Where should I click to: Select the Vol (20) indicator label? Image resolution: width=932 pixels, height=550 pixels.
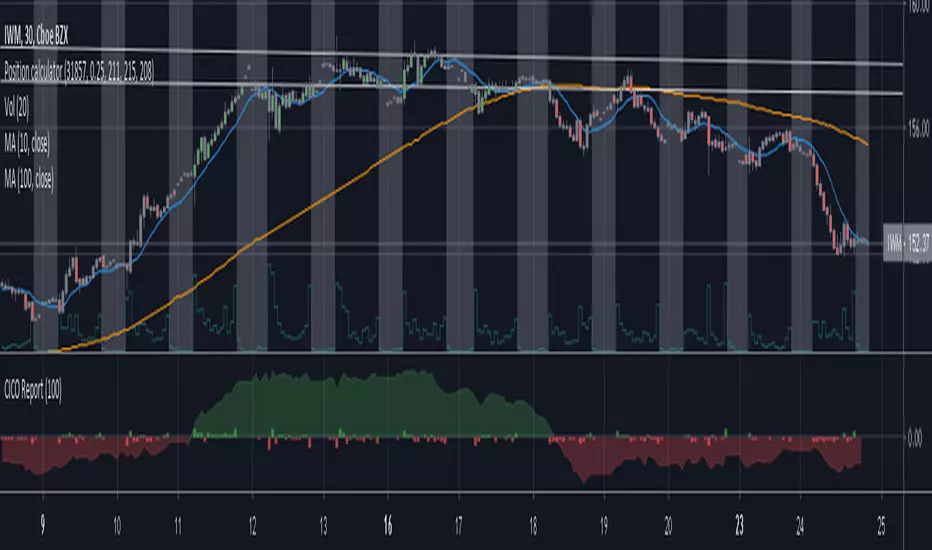click(x=17, y=108)
